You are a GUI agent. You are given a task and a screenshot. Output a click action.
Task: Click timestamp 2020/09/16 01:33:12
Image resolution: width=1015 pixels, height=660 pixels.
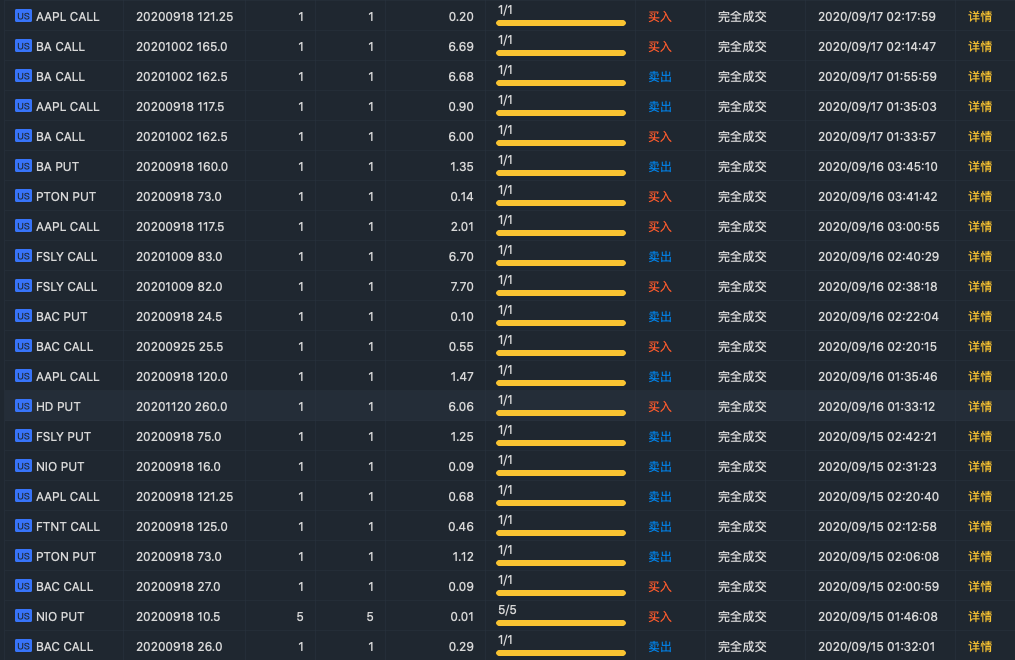(x=876, y=406)
